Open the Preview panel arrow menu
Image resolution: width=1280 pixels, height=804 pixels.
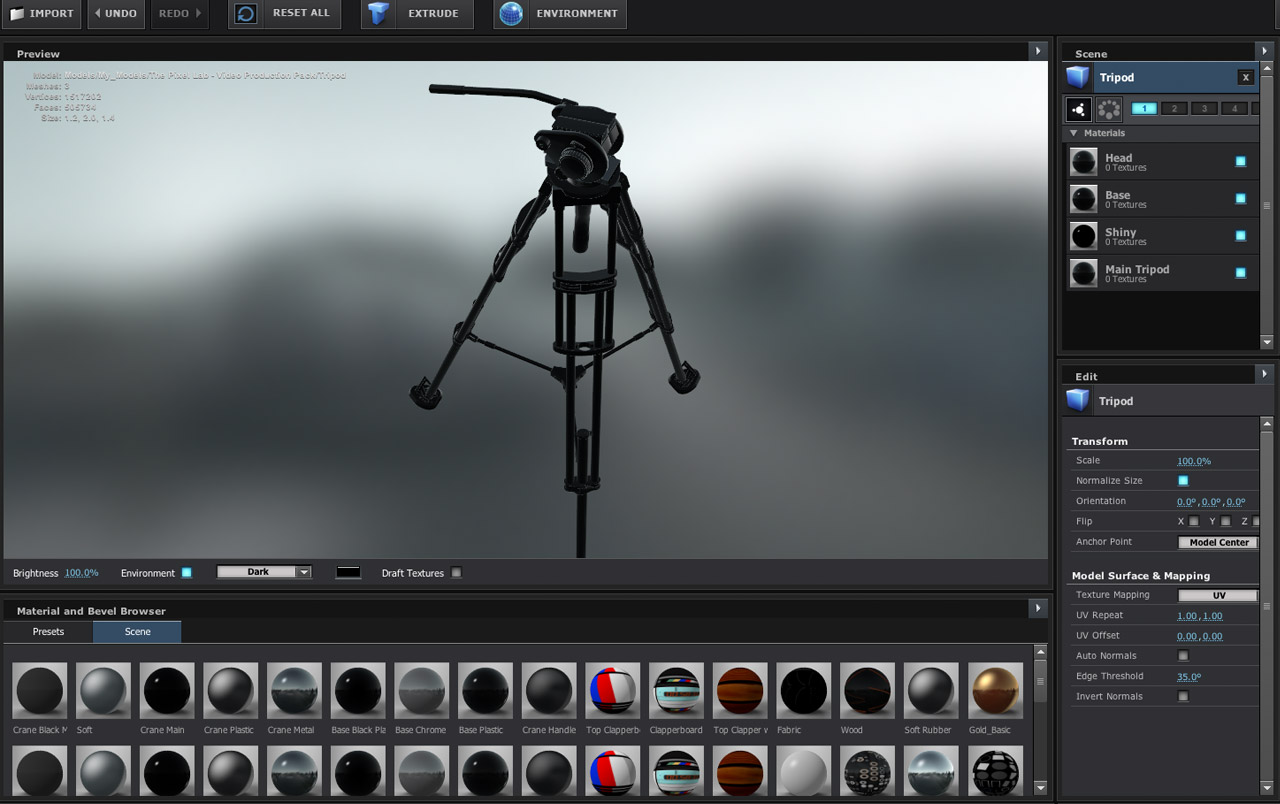(1037, 50)
